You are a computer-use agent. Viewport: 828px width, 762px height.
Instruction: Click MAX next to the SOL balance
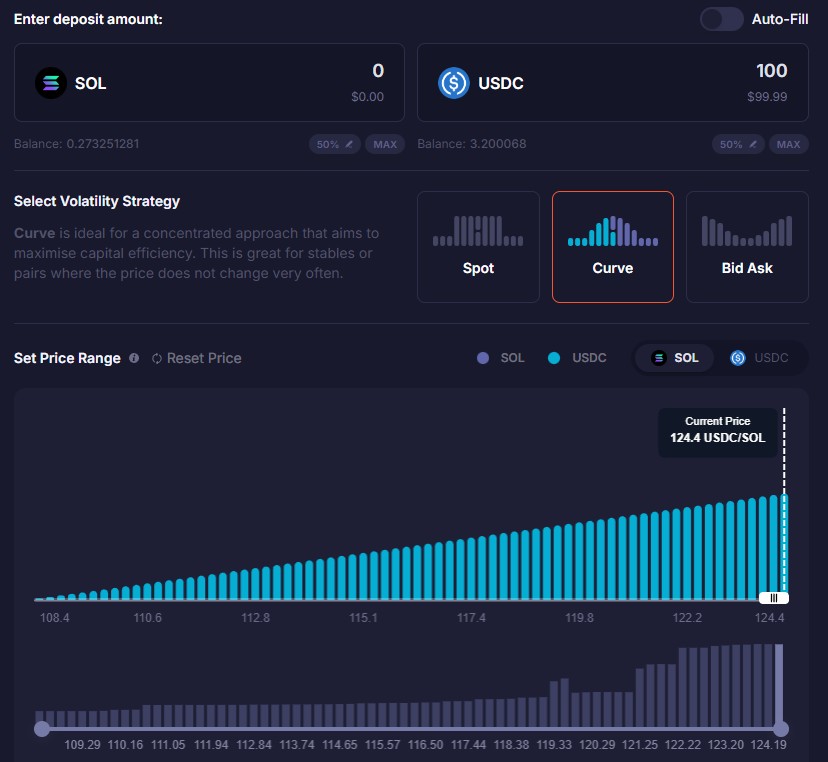[385, 144]
